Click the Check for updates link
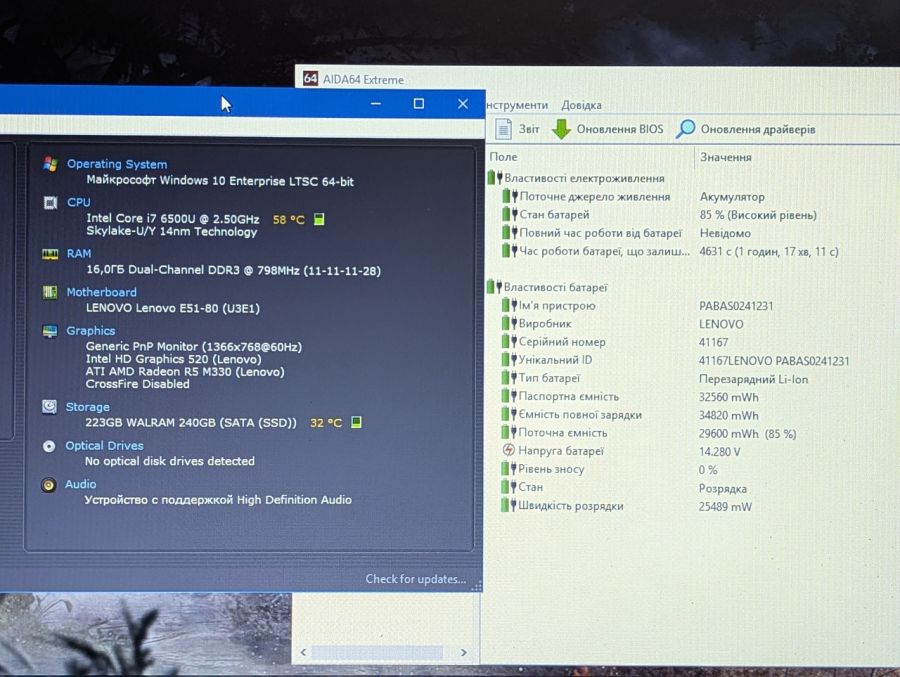Image resolution: width=900 pixels, height=677 pixels. coord(416,579)
